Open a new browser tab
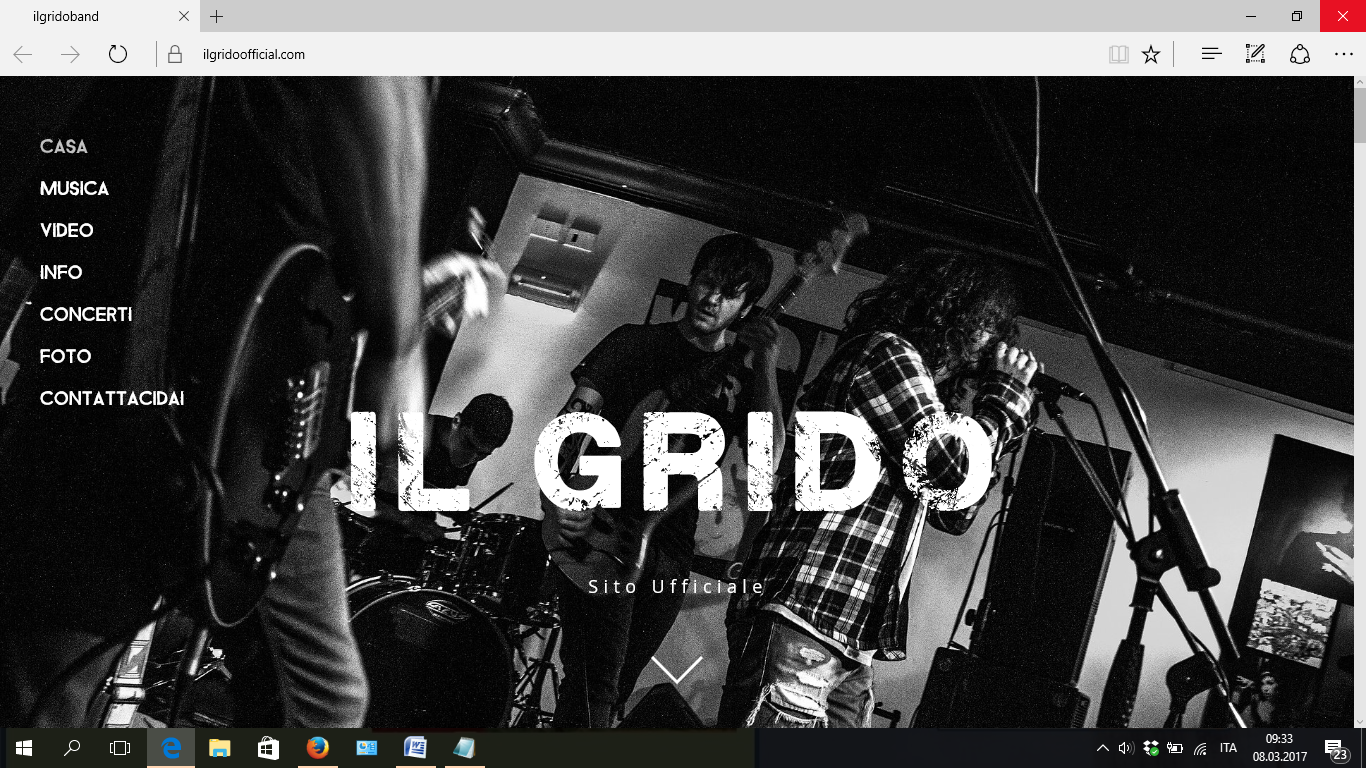1366x768 pixels. click(x=217, y=16)
